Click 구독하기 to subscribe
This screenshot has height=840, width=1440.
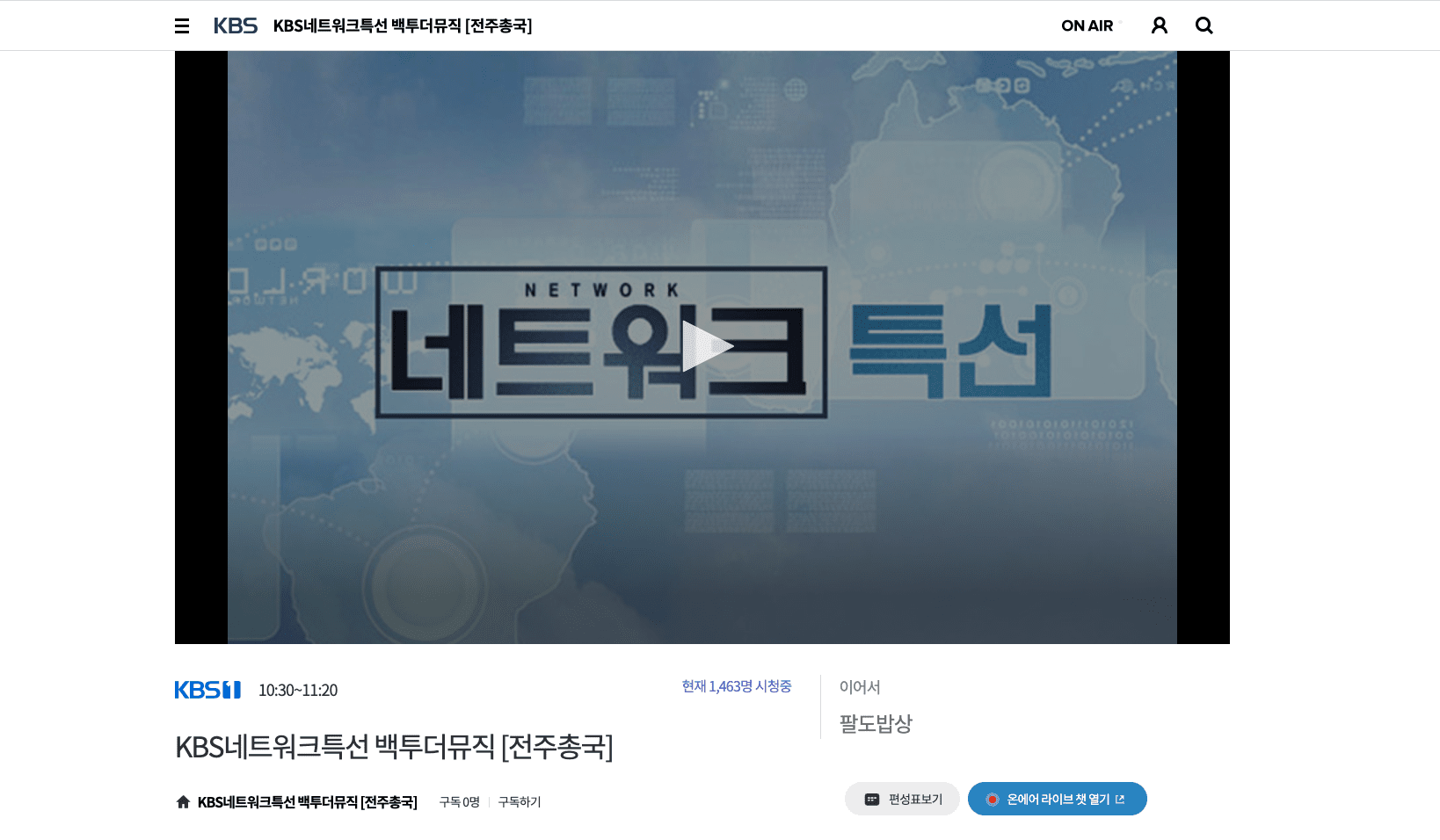click(x=520, y=802)
